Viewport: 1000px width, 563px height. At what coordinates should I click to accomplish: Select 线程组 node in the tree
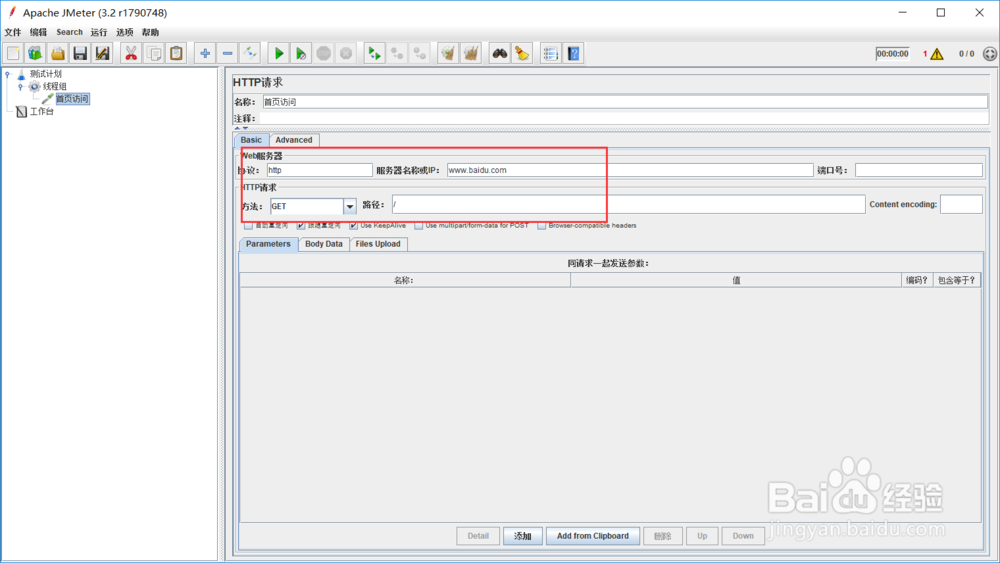tap(54, 87)
